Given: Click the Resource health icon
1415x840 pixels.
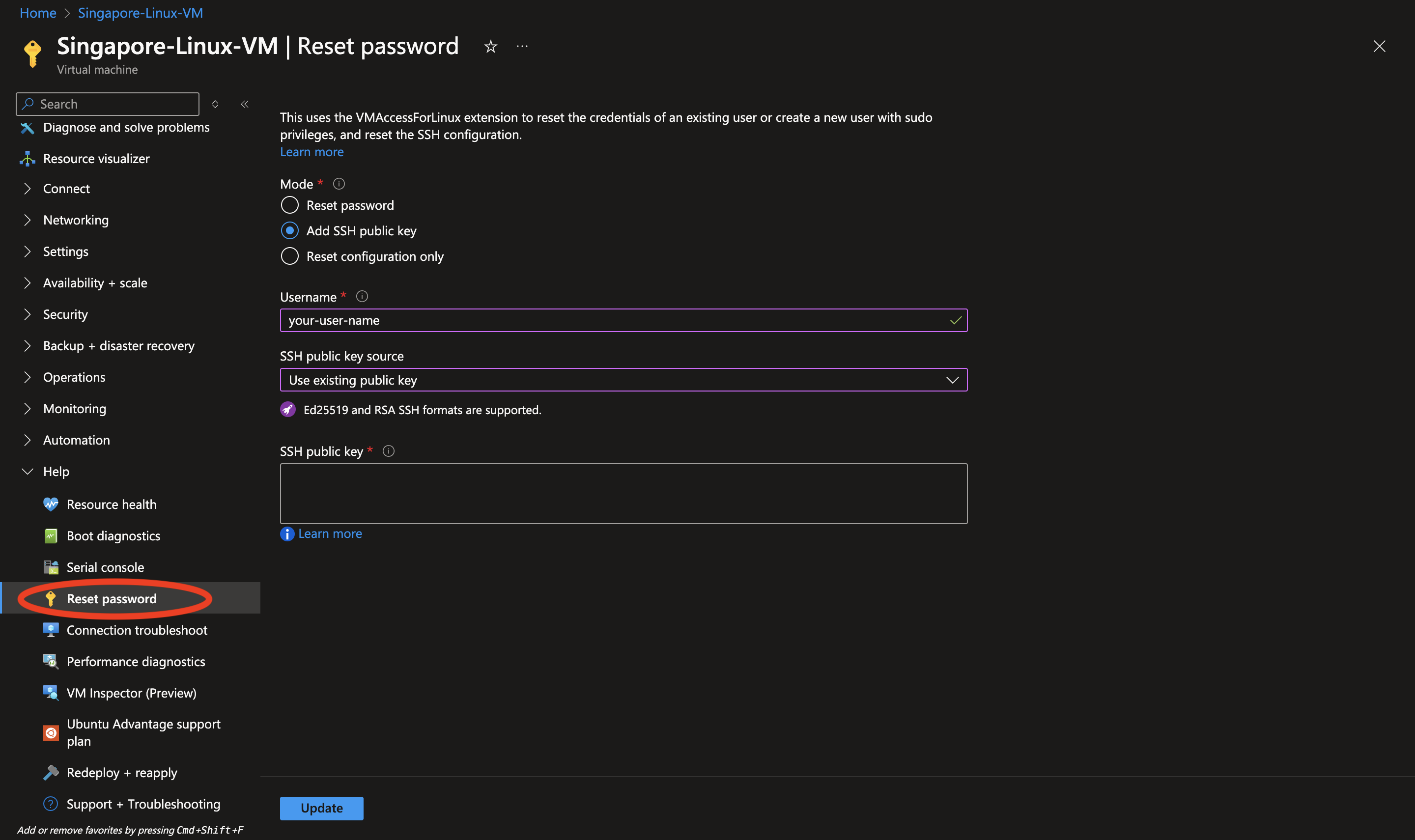Looking at the screenshot, I should (x=51, y=504).
